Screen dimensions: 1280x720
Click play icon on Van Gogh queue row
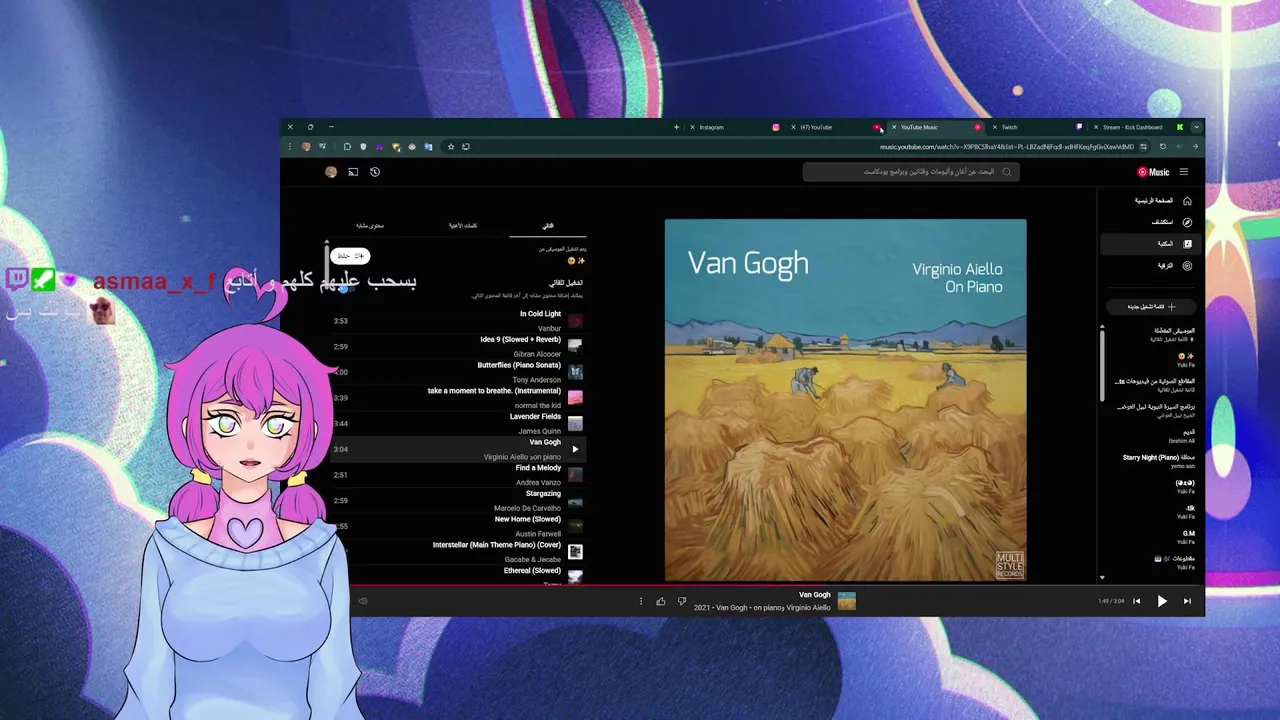pos(575,450)
